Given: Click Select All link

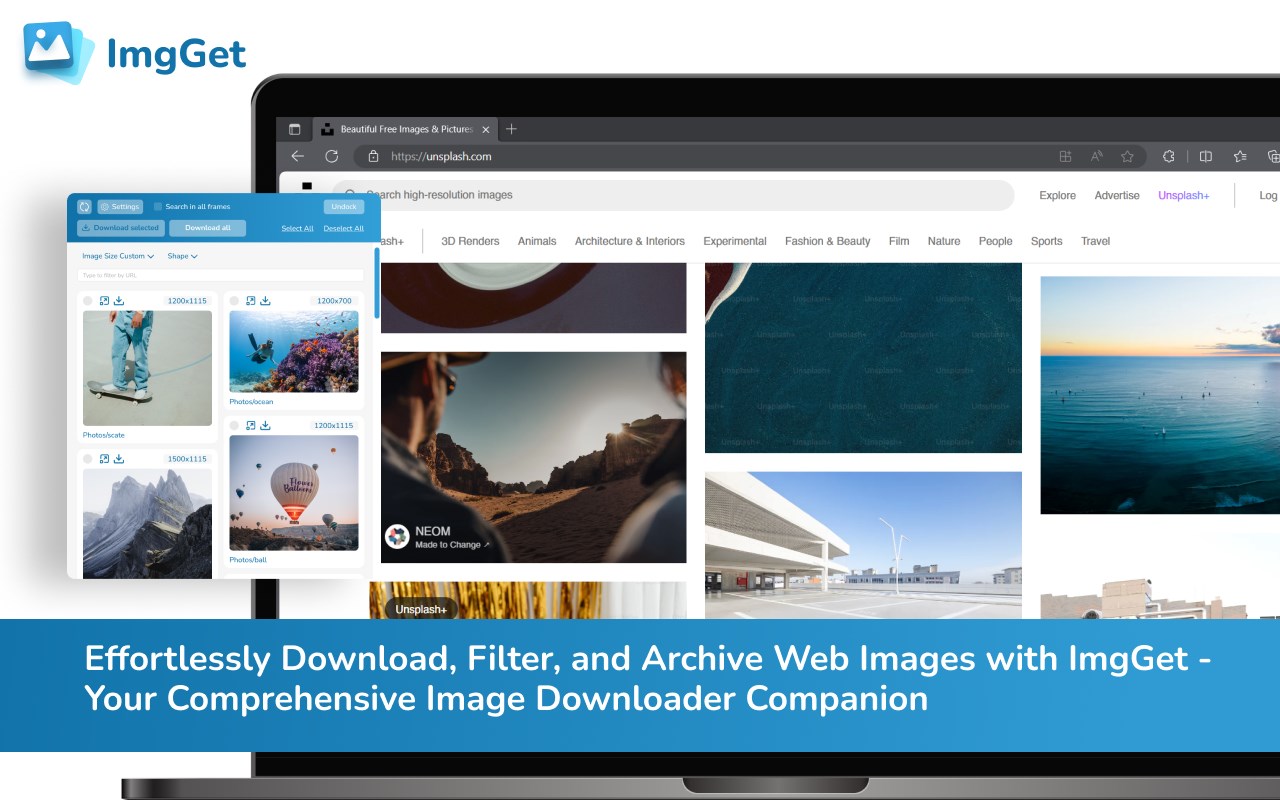Looking at the screenshot, I should click(297, 228).
